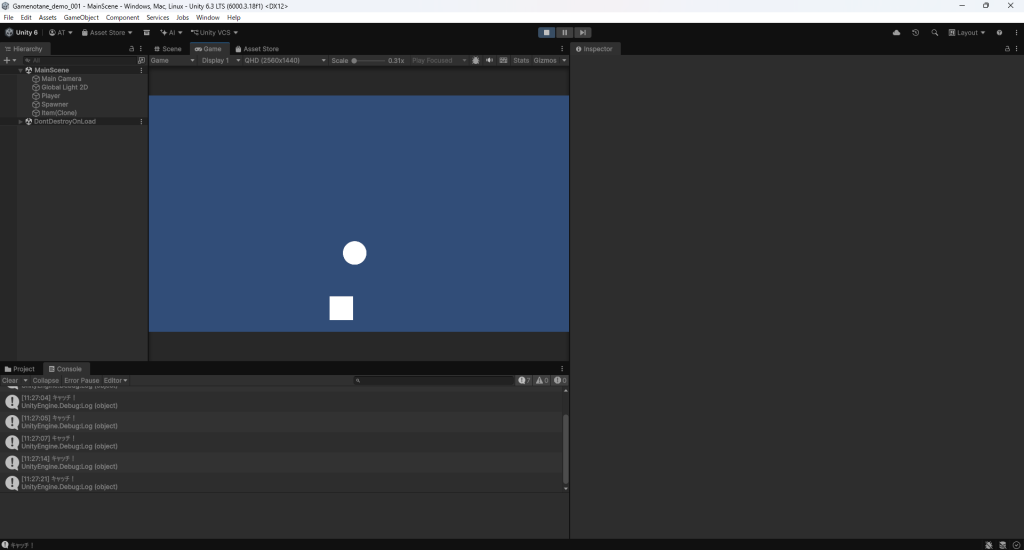The image size is (1024, 550).
Task: Open the Game/Simulator view mode dropdown
Action: [172, 60]
